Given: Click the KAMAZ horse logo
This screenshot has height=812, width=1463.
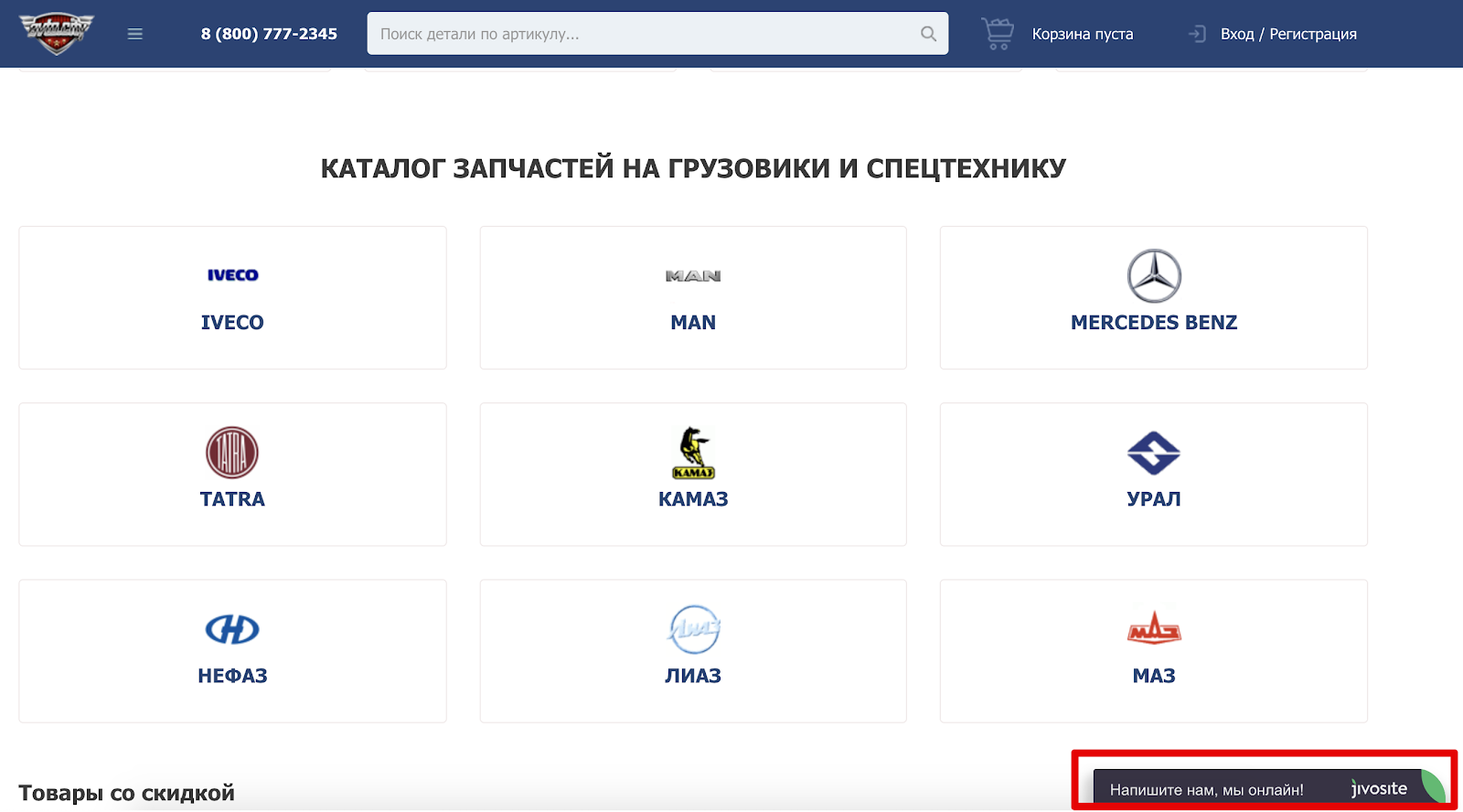Looking at the screenshot, I should (x=693, y=453).
